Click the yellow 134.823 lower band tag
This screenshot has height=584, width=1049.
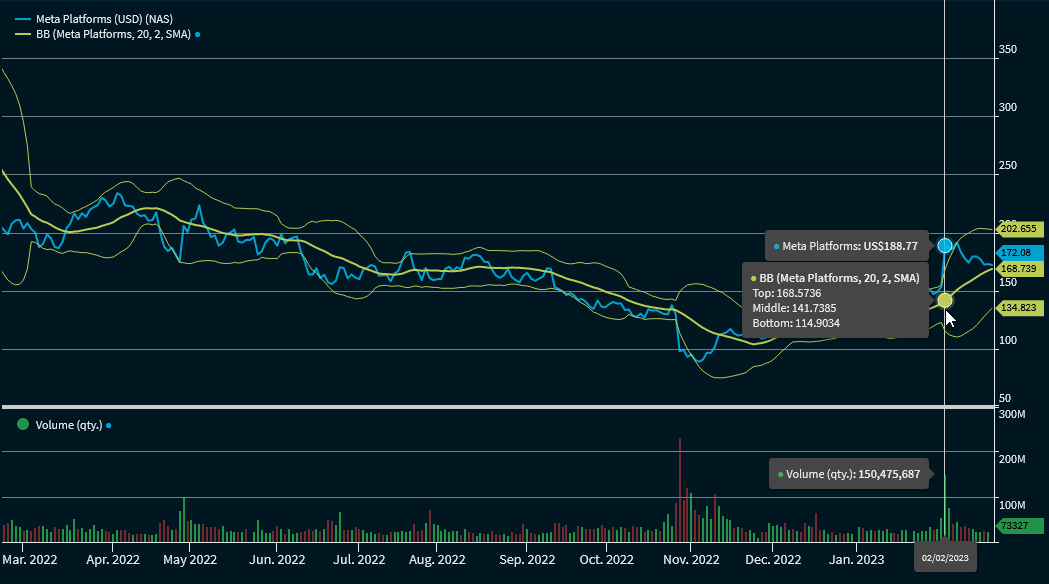pyautogui.click(x=1021, y=307)
